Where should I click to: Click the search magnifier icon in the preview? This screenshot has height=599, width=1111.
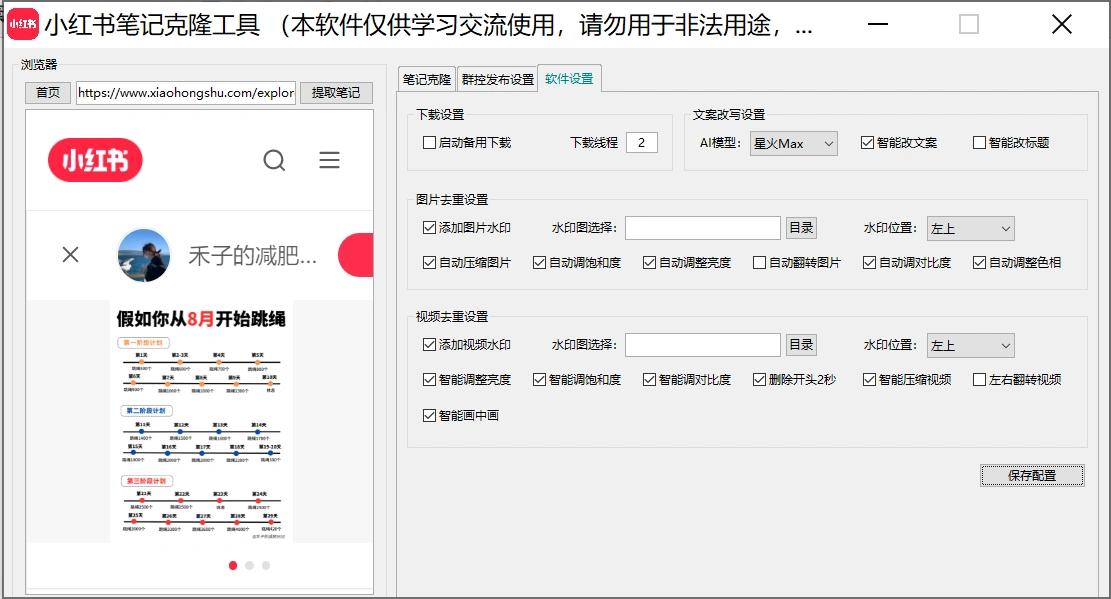coord(274,159)
